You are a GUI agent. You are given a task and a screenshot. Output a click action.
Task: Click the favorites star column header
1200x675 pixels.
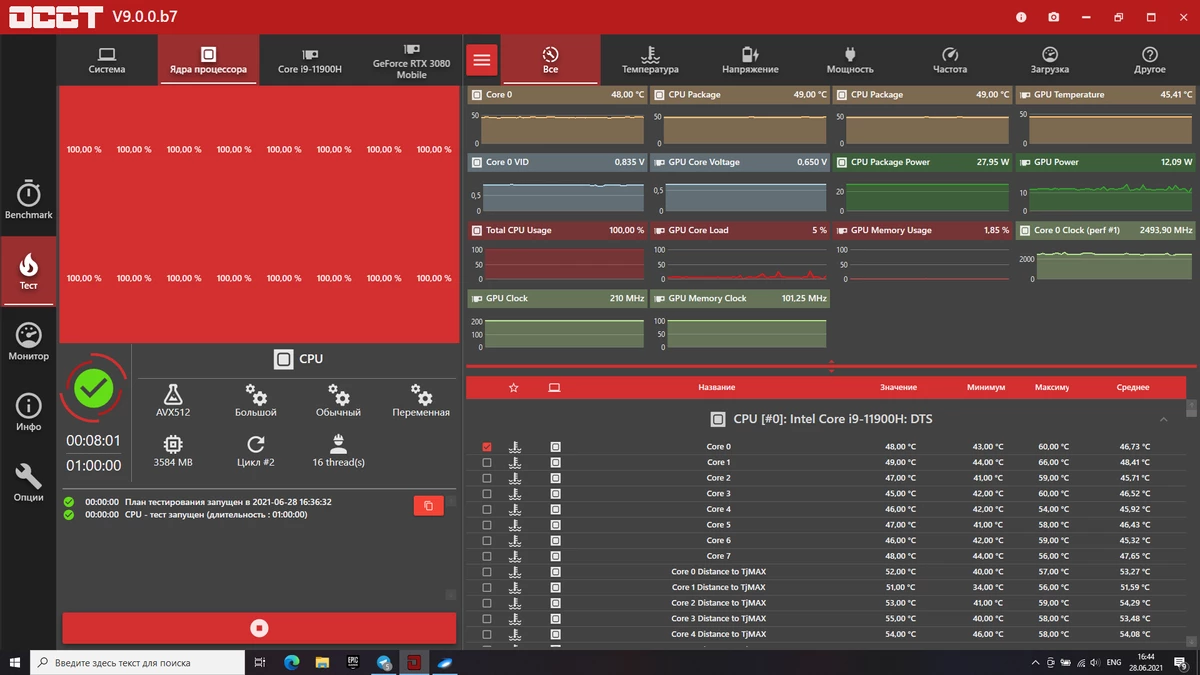coord(514,387)
